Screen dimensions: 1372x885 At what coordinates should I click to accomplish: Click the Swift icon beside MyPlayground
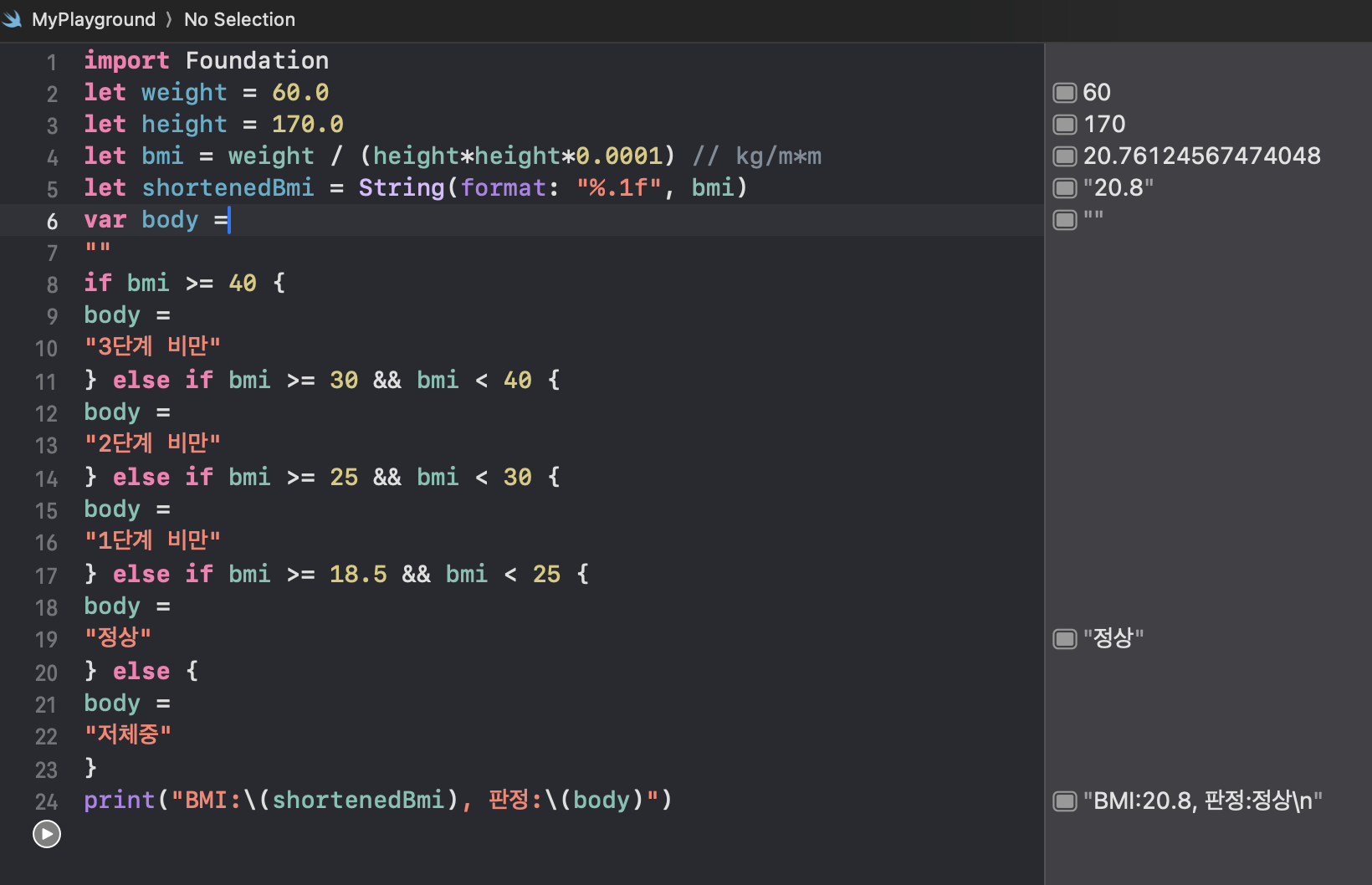(x=13, y=18)
